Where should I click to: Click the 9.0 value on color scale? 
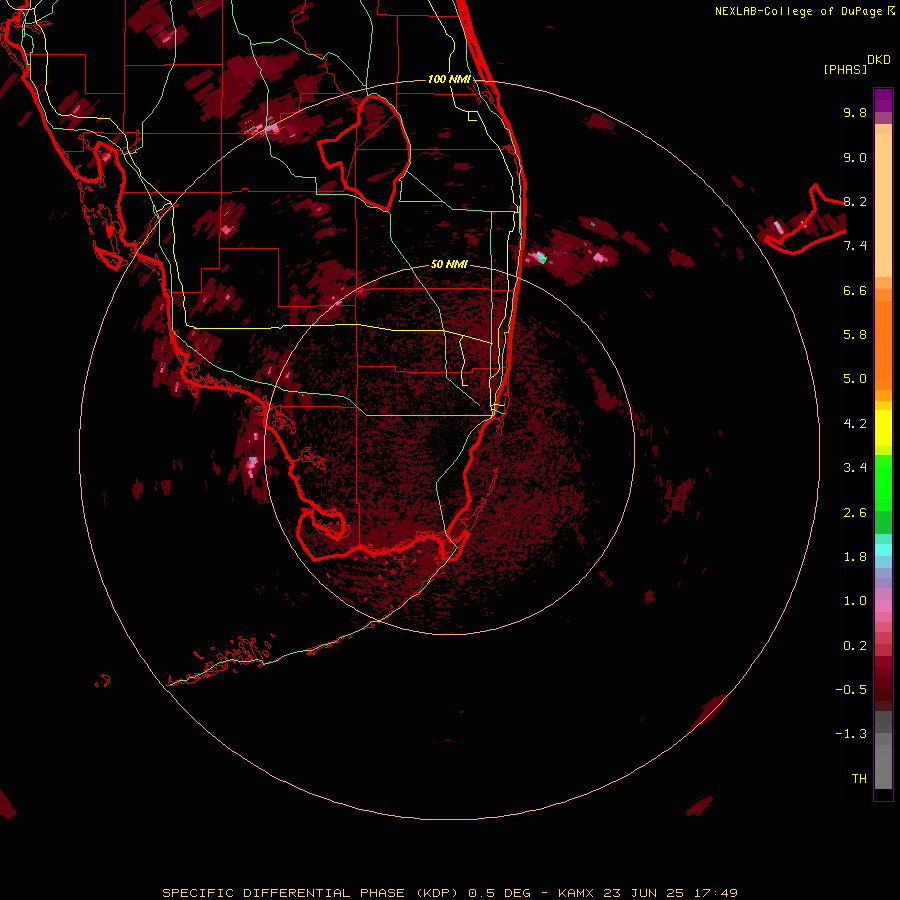point(855,157)
